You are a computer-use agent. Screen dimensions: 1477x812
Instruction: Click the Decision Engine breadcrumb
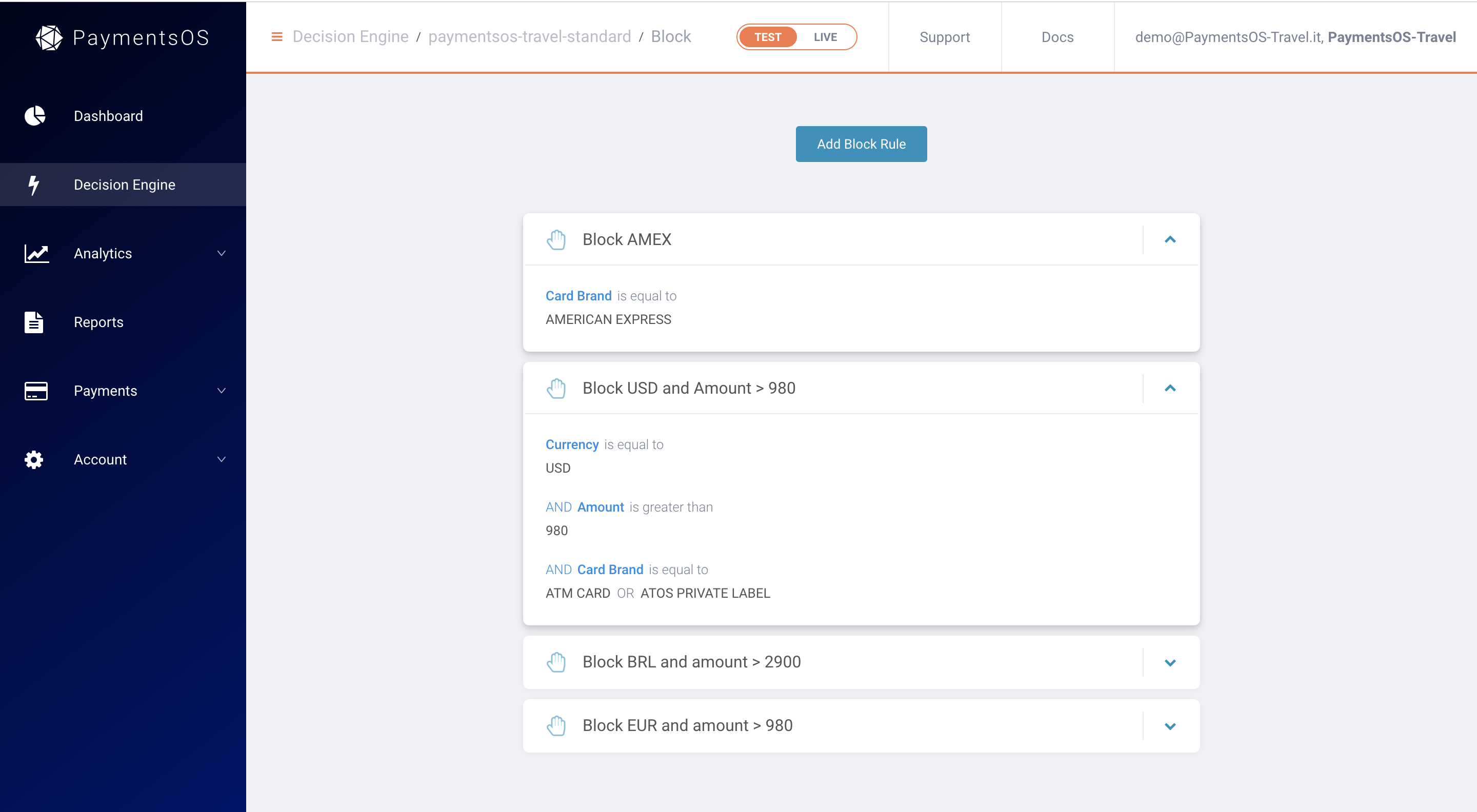(350, 37)
